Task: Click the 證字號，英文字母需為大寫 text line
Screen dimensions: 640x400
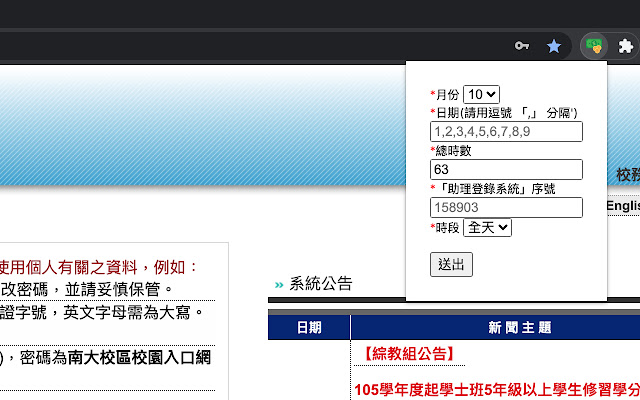Action: (102, 313)
